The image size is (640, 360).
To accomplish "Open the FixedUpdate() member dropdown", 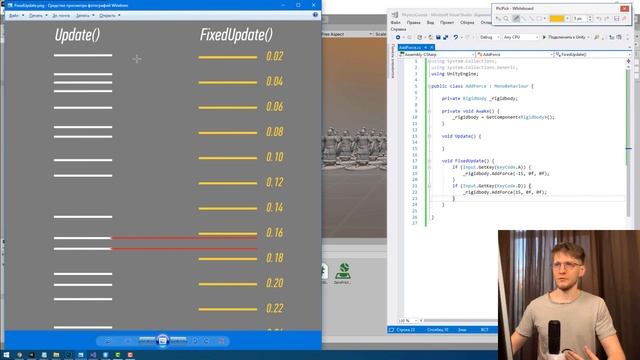I will pyautogui.click(x=592, y=54).
